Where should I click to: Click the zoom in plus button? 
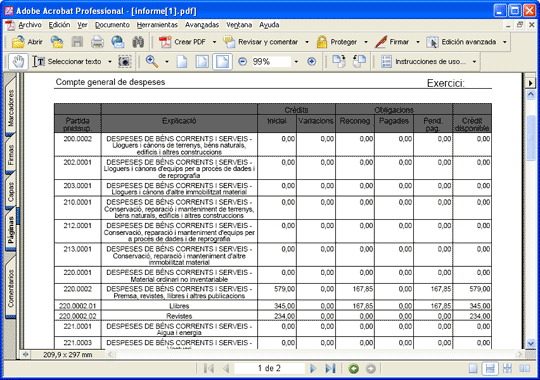pyautogui.click(x=312, y=62)
